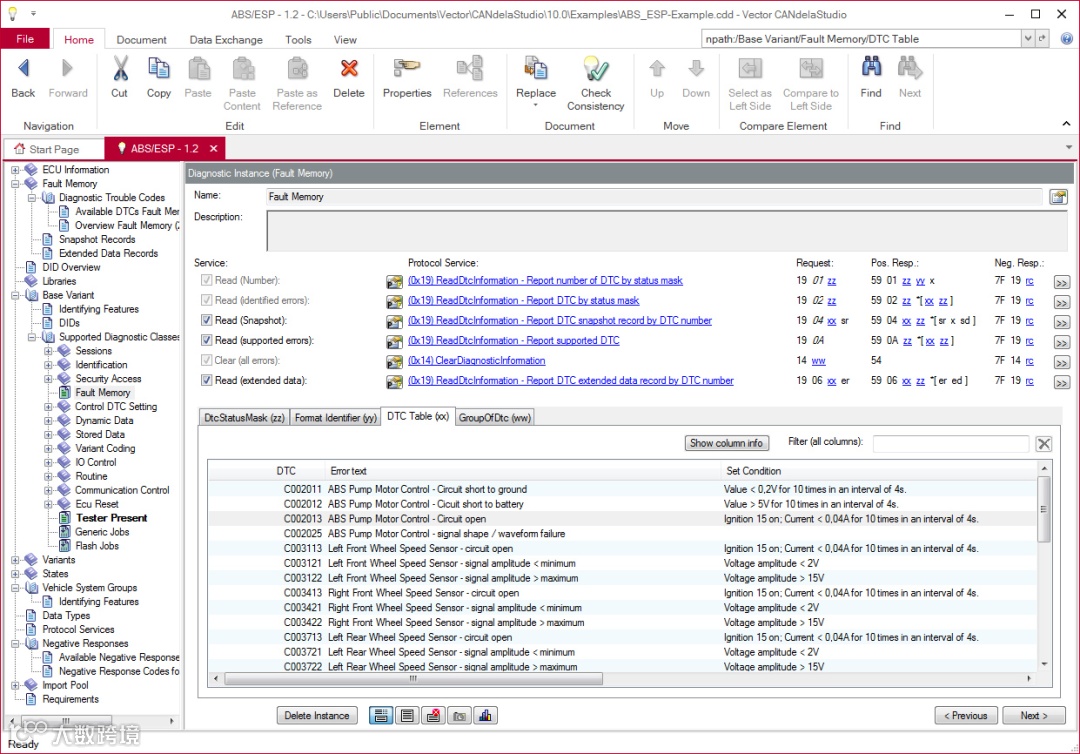The width and height of the screenshot is (1080, 754).
Task: Open the Find binoculars tool
Action: click(871, 78)
